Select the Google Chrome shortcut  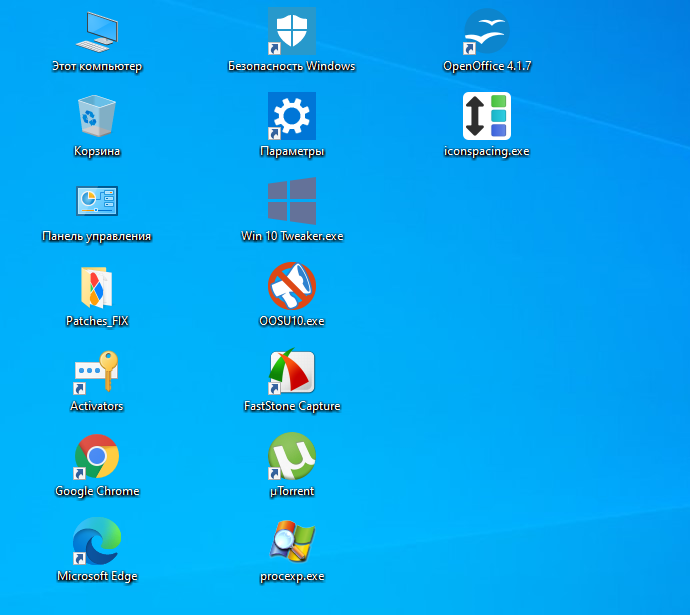97,457
